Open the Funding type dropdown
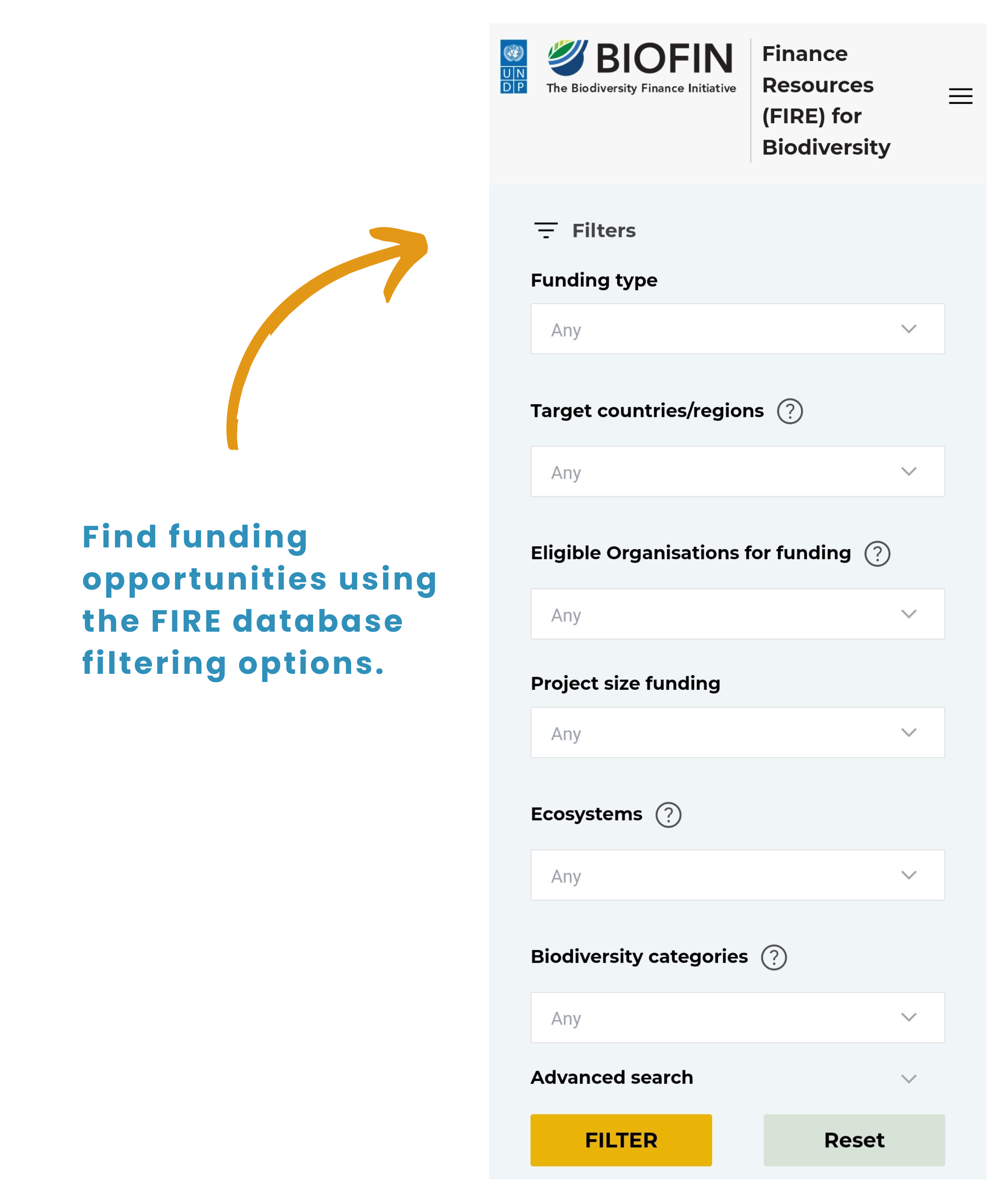This screenshot has width=1008, height=1202. pos(737,329)
